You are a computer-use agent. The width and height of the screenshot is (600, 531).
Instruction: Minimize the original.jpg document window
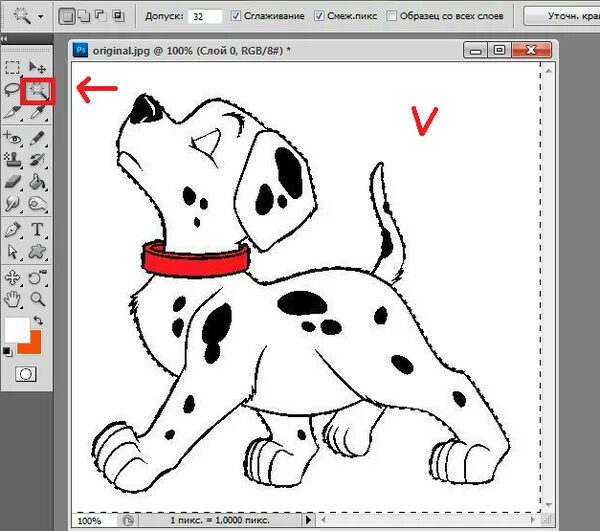click(x=475, y=50)
